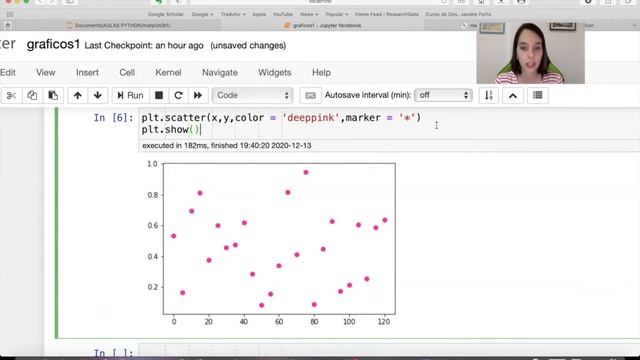Open the Popular bookmarks dropdown

[x=337, y=14]
